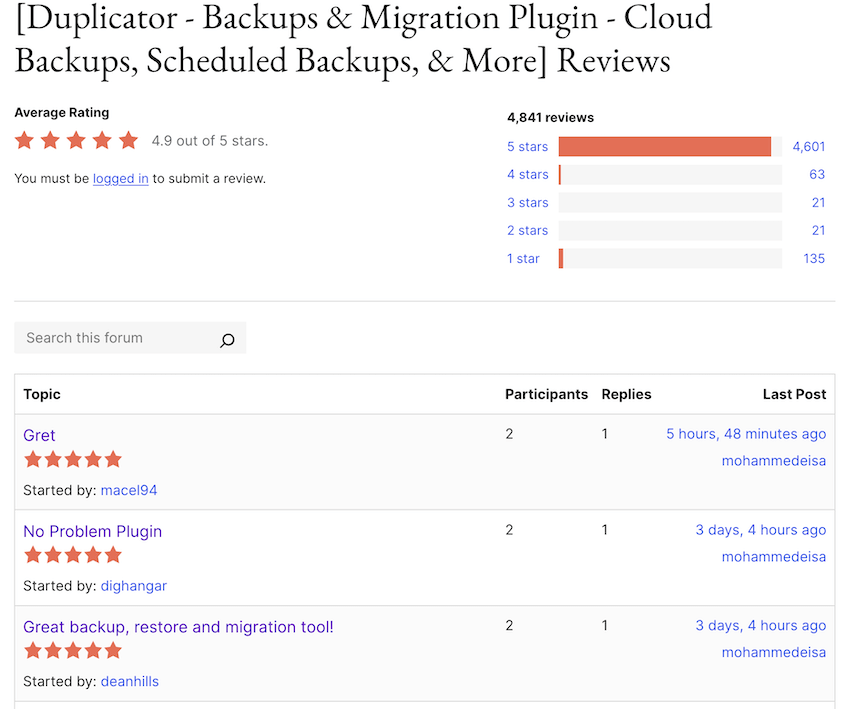Filter reviews by 2 stars
The width and height of the screenshot is (845, 709).
(528, 230)
